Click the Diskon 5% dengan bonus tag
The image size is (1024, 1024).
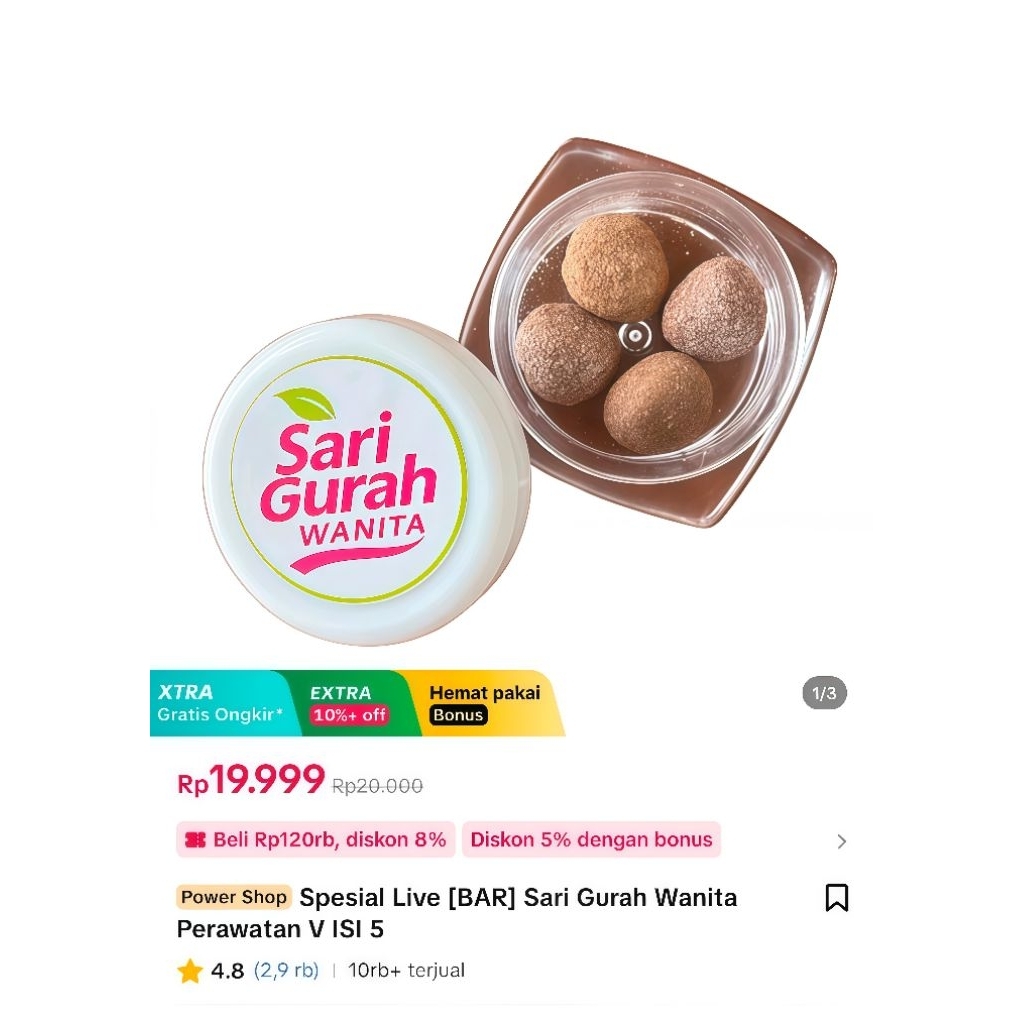(x=591, y=839)
